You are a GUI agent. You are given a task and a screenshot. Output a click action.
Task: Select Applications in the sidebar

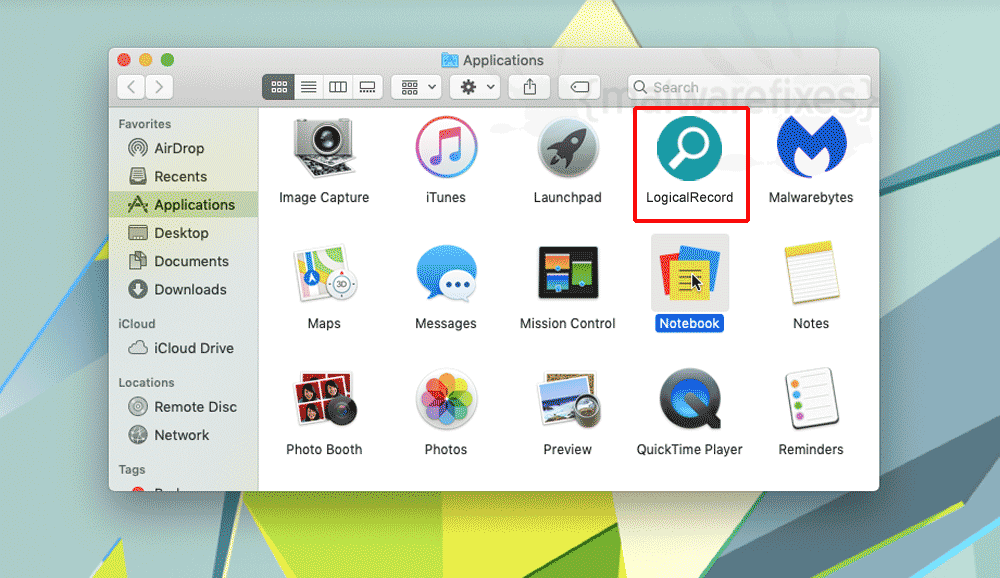click(x=184, y=205)
